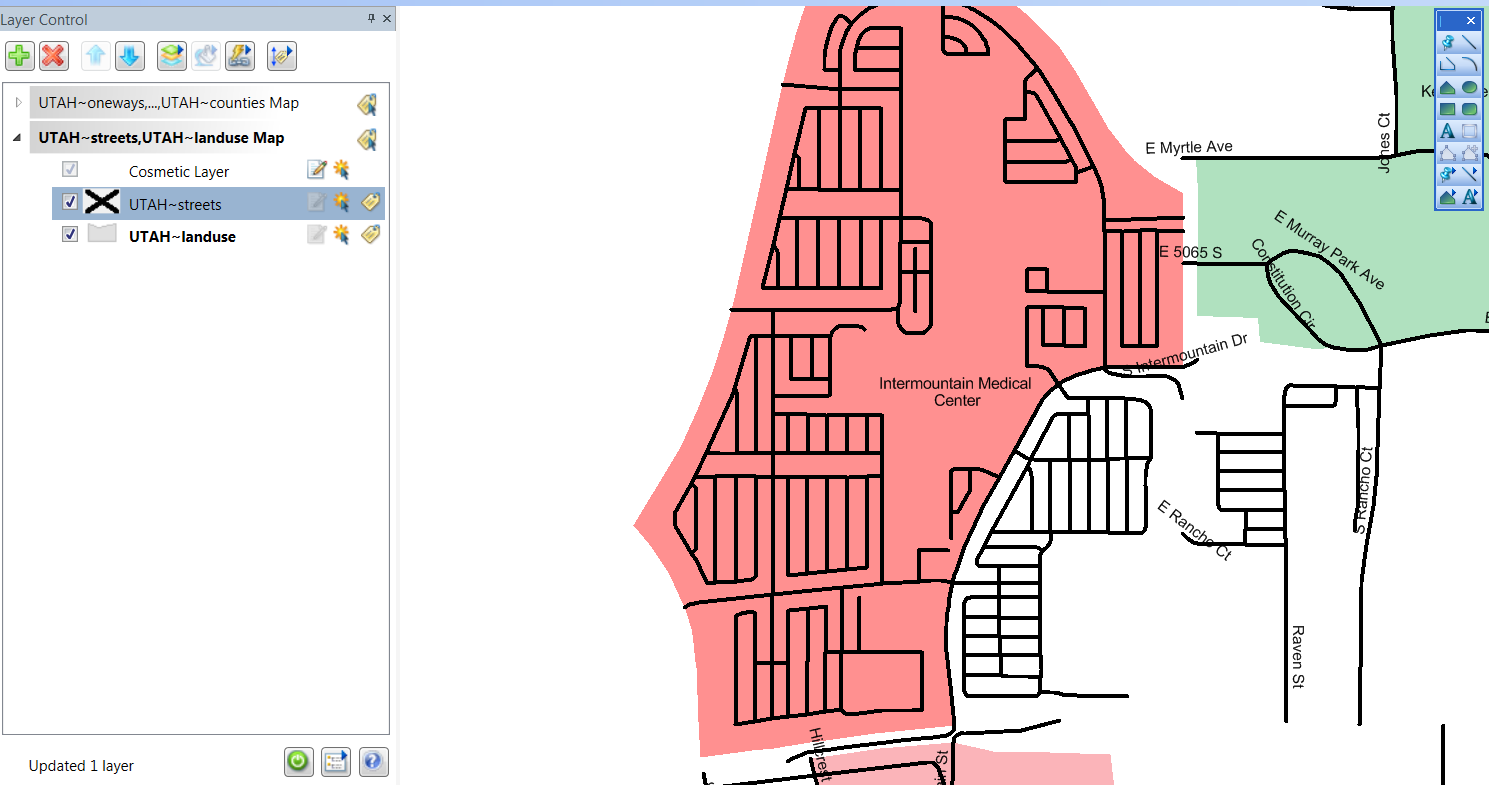This screenshot has height=785, width=1489.
Task: Choose the Line tool in drawing toolbar
Action: pyautogui.click(x=1469, y=43)
